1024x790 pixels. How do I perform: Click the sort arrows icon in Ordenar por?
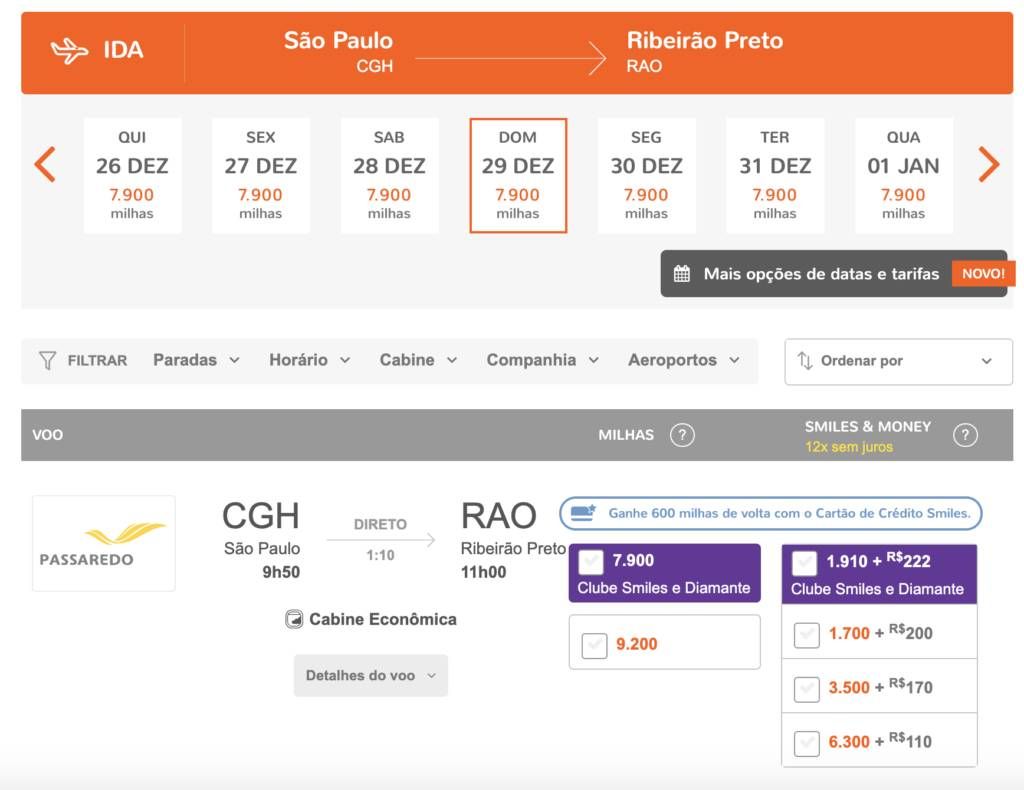tap(805, 361)
